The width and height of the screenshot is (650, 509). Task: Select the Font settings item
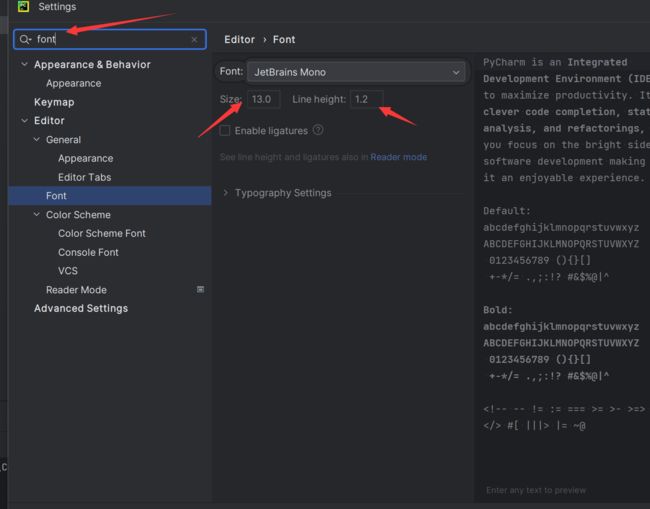[110, 196]
